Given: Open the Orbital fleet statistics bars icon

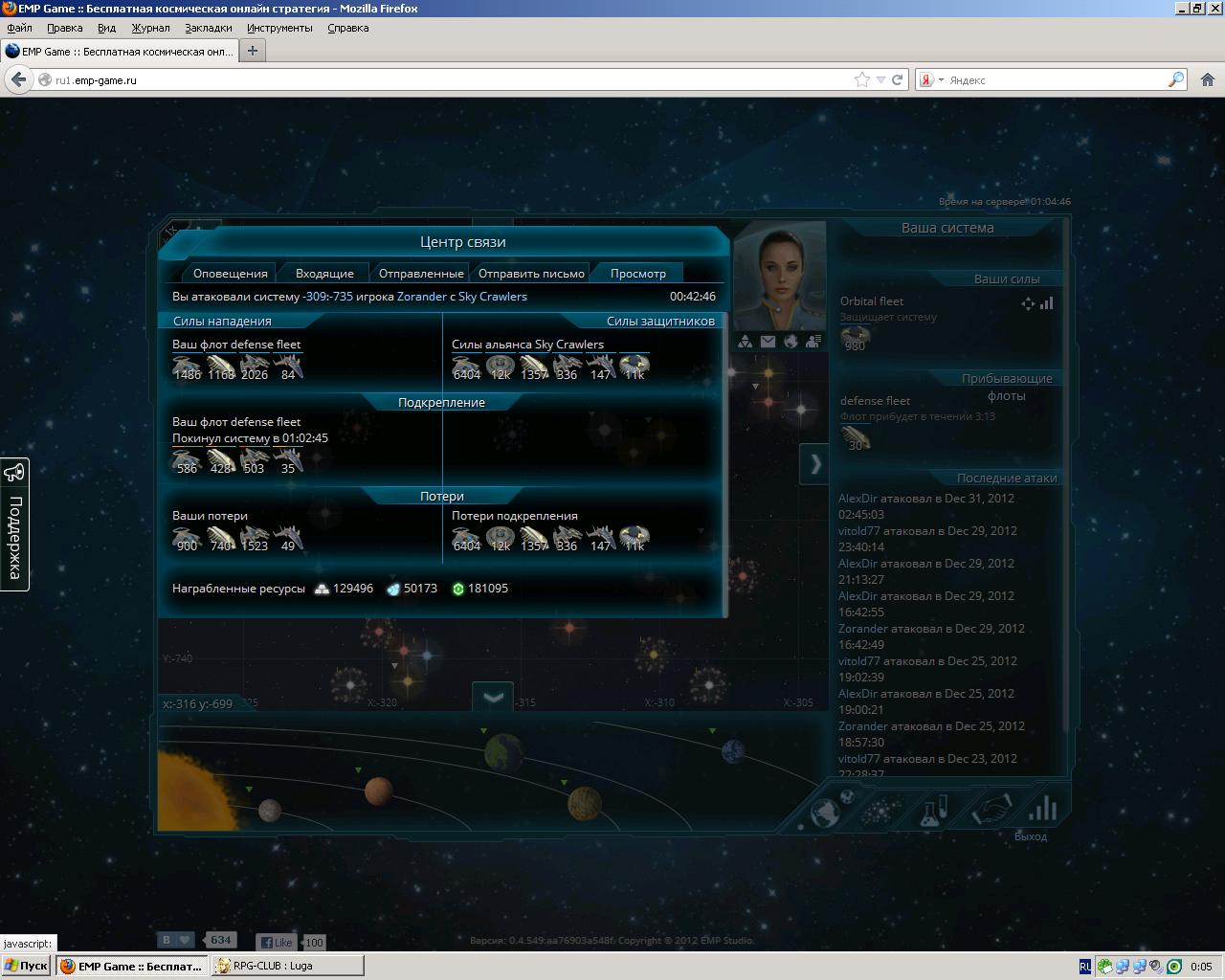Looking at the screenshot, I should click(1047, 303).
